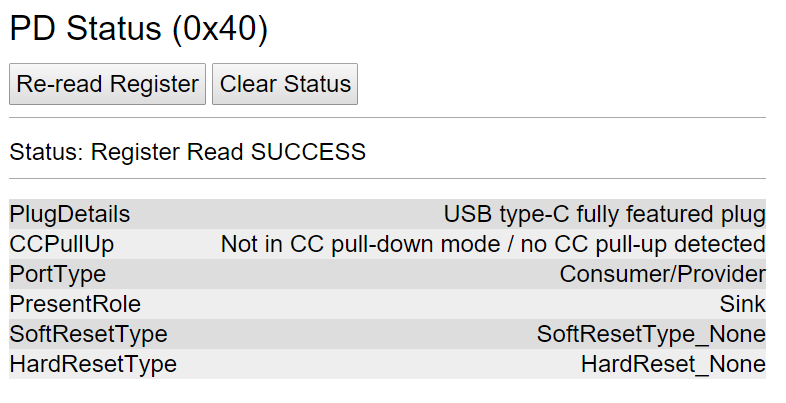The width and height of the screenshot is (786, 403).
Task: Click the 0x40 register address in title
Action: pyautogui.click(x=221, y=29)
